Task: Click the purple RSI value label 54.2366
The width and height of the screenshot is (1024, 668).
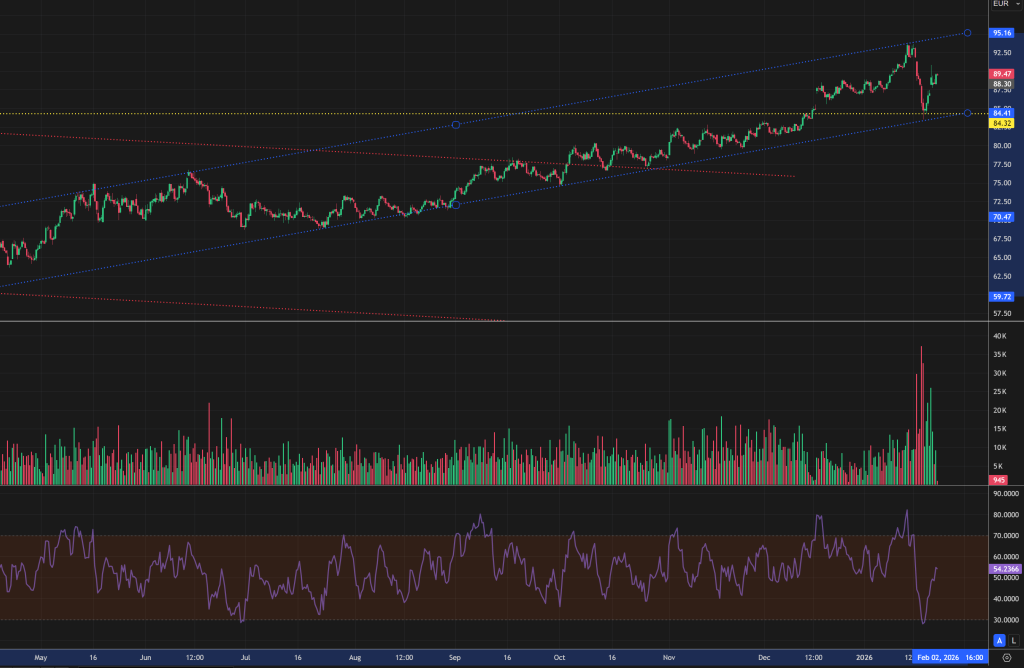Action: tap(1003, 569)
